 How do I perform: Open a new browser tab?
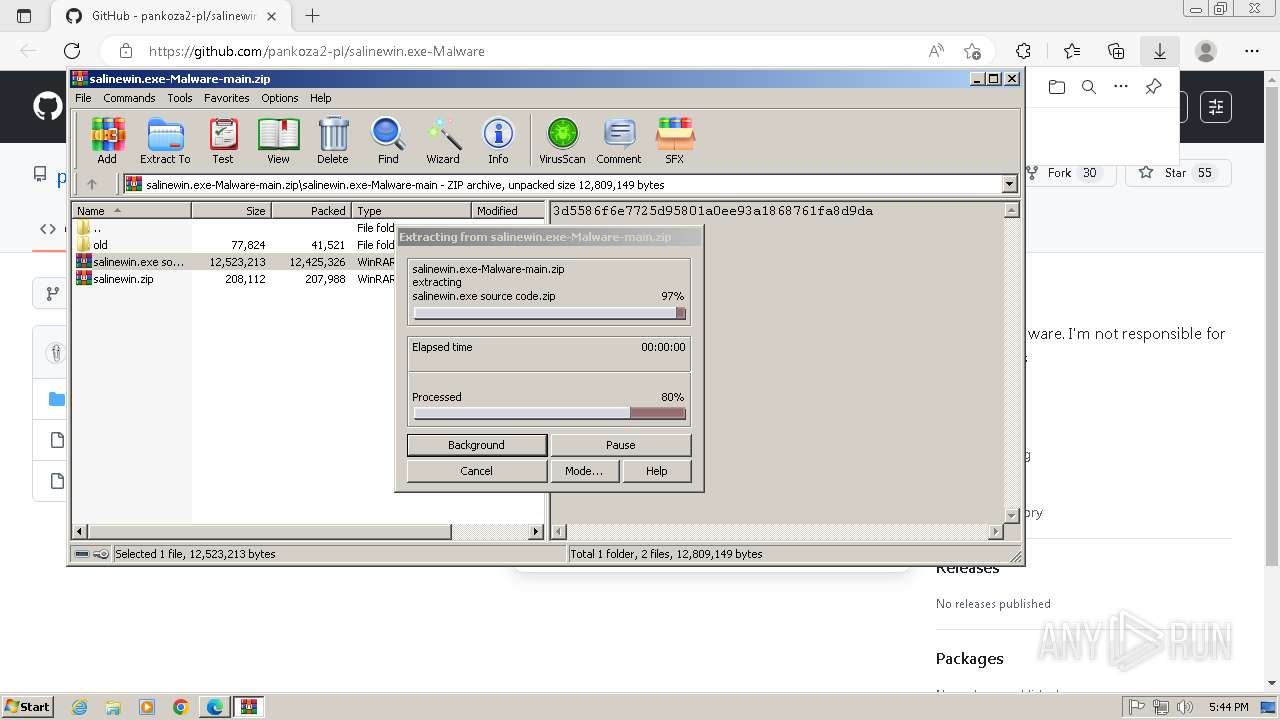[x=313, y=16]
